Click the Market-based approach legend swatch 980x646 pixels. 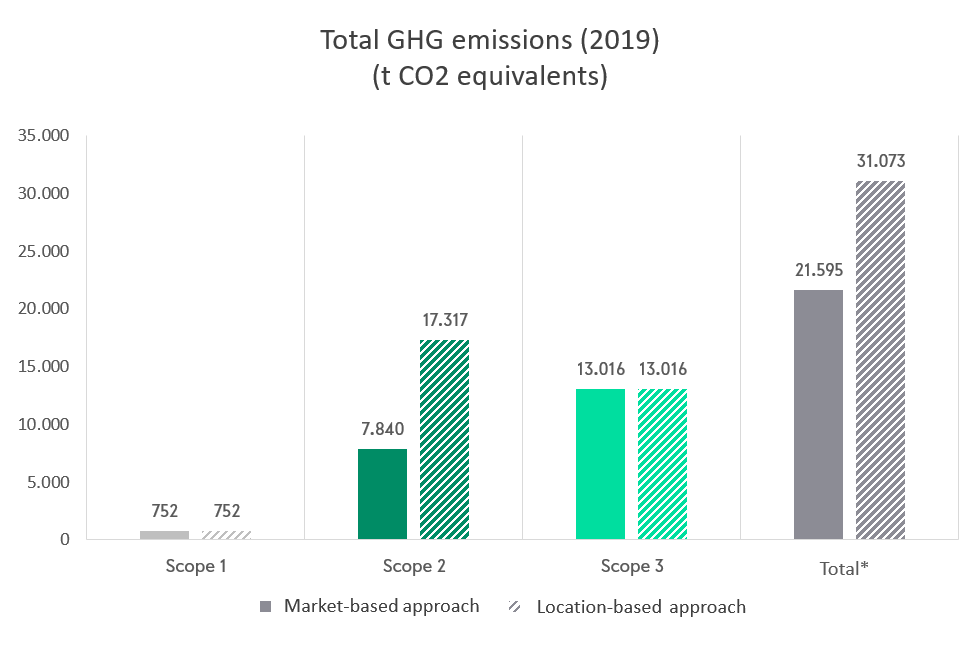tap(265, 607)
